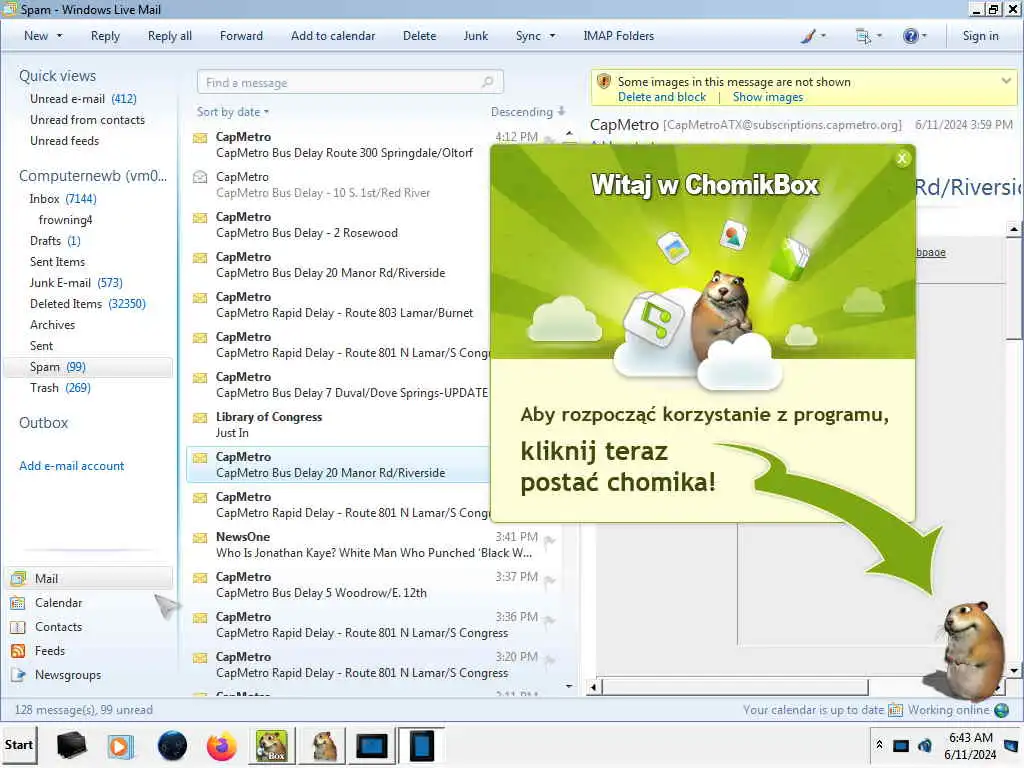
Task: Open Unread e-mail quick view
Action: pyautogui.click(x=83, y=99)
